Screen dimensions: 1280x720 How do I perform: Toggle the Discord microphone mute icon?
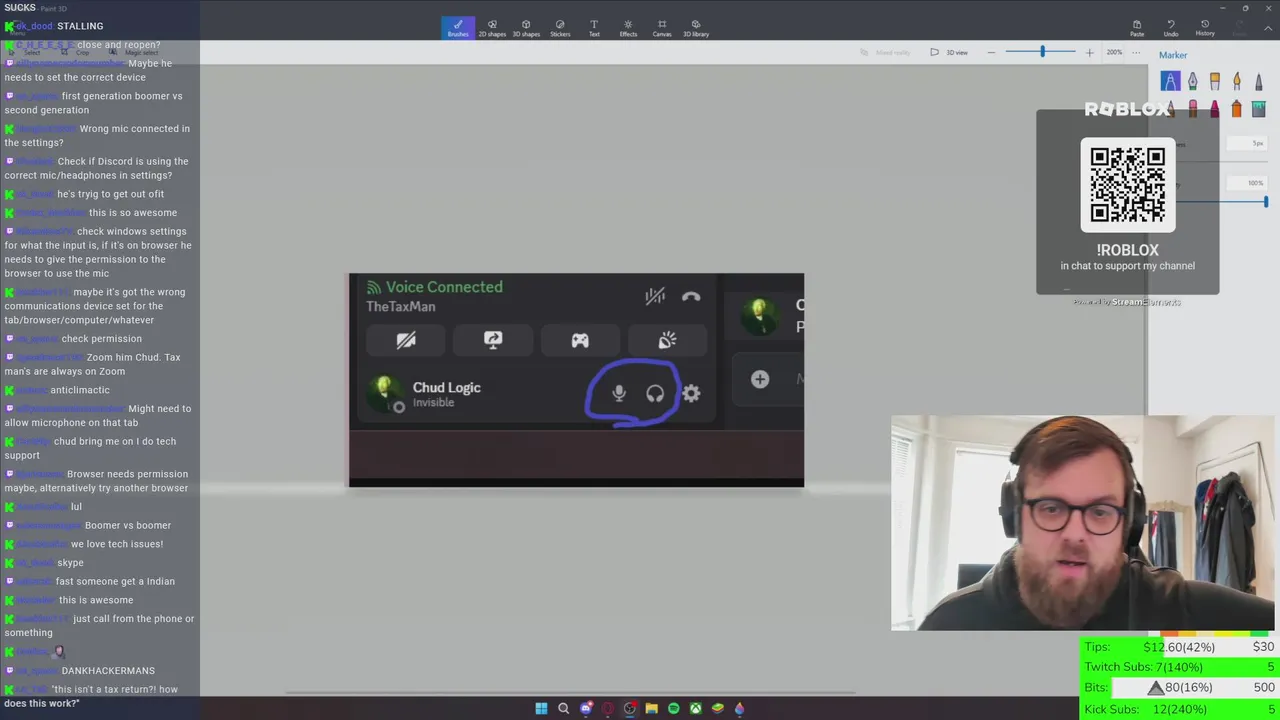(619, 393)
